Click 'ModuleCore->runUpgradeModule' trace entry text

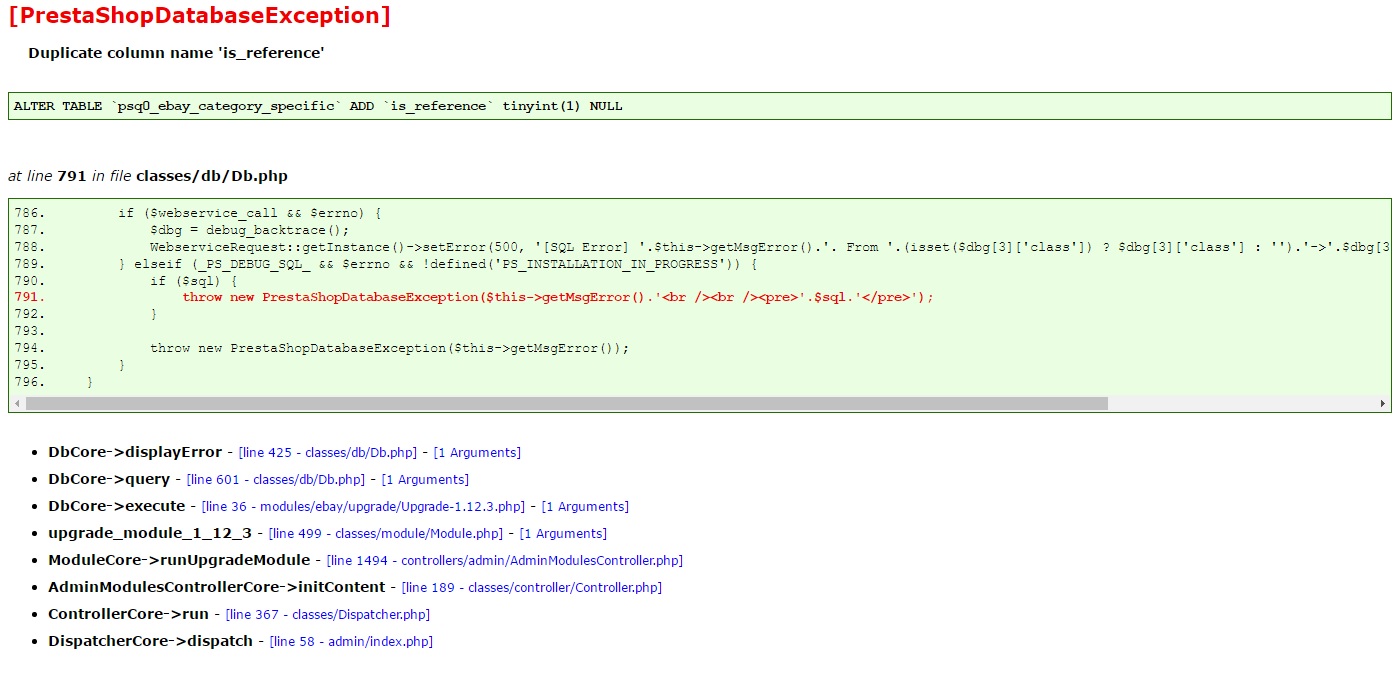[179, 560]
